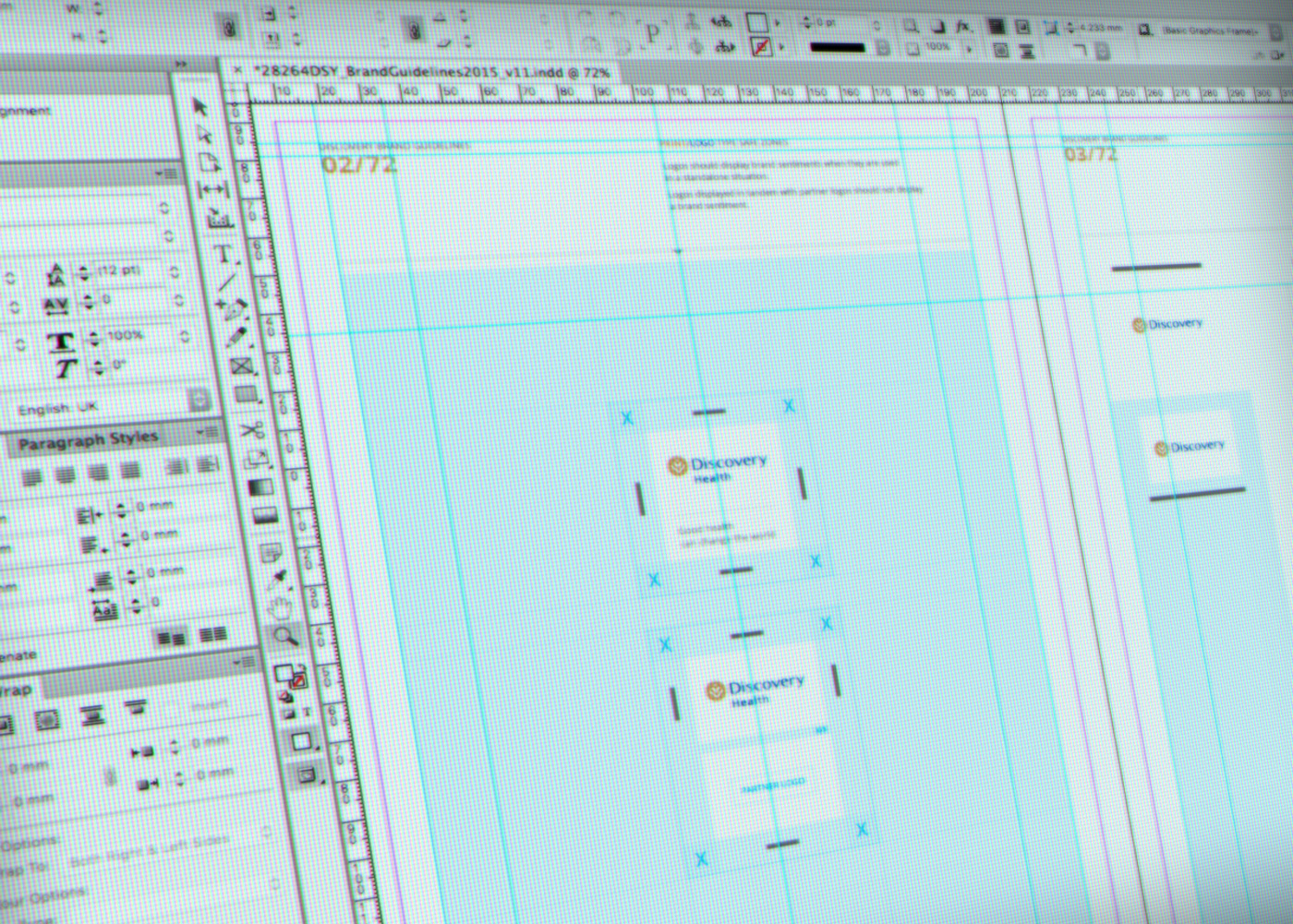Image resolution: width=1293 pixels, height=924 pixels.
Task: Select the Page tool
Action: click(x=209, y=162)
